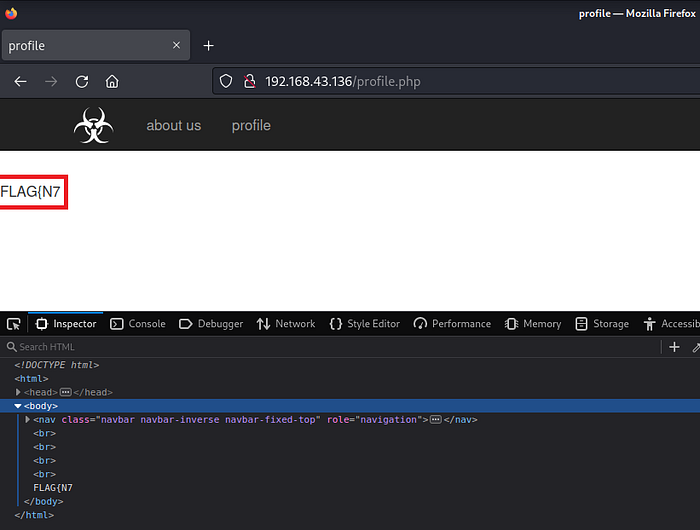Image resolution: width=700 pixels, height=530 pixels.
Task: Click the profile navigation link
Action: [251, 125]
